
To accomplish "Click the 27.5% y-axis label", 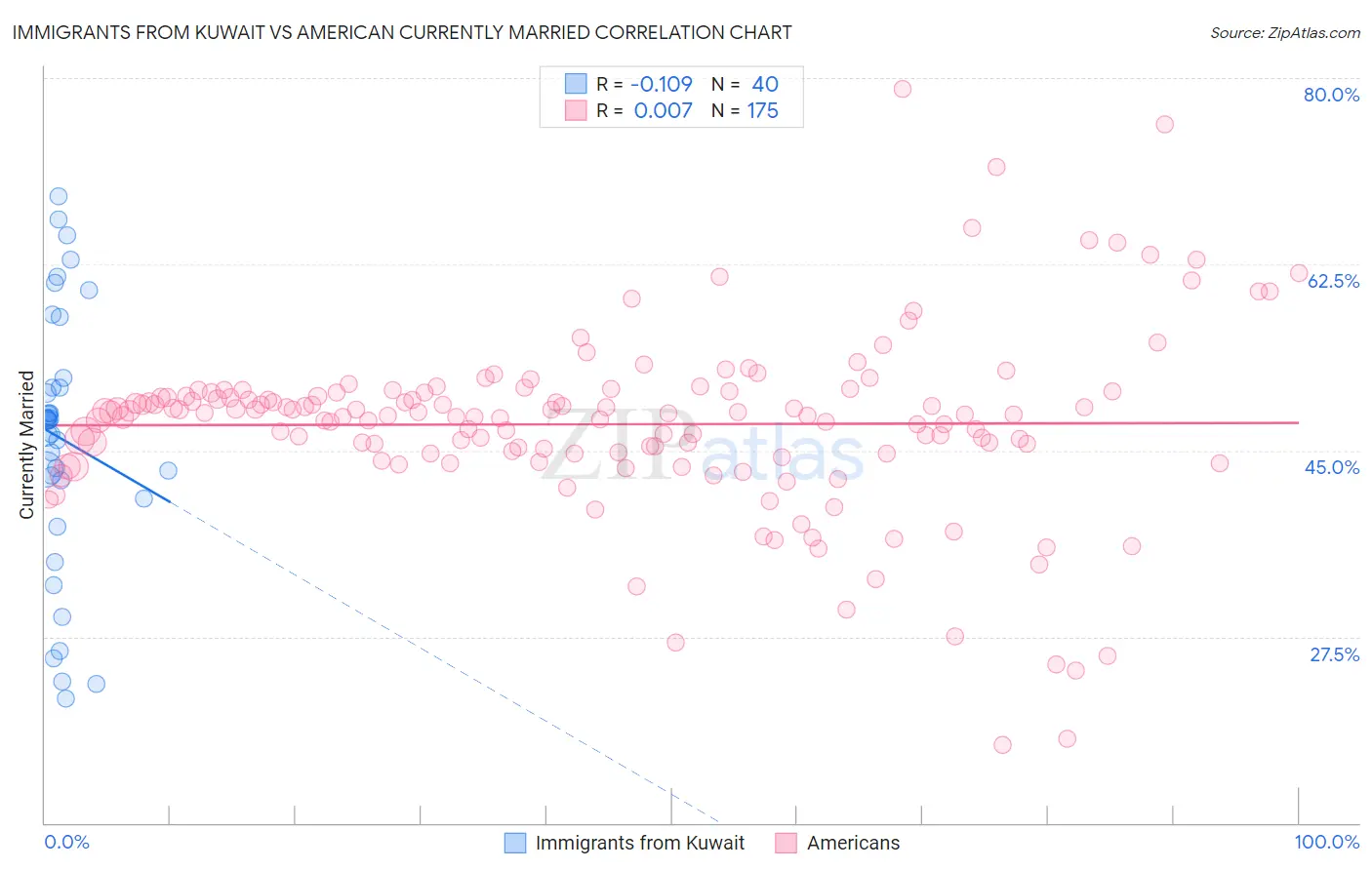I will pyautogui.click(x=1334, y=654).
